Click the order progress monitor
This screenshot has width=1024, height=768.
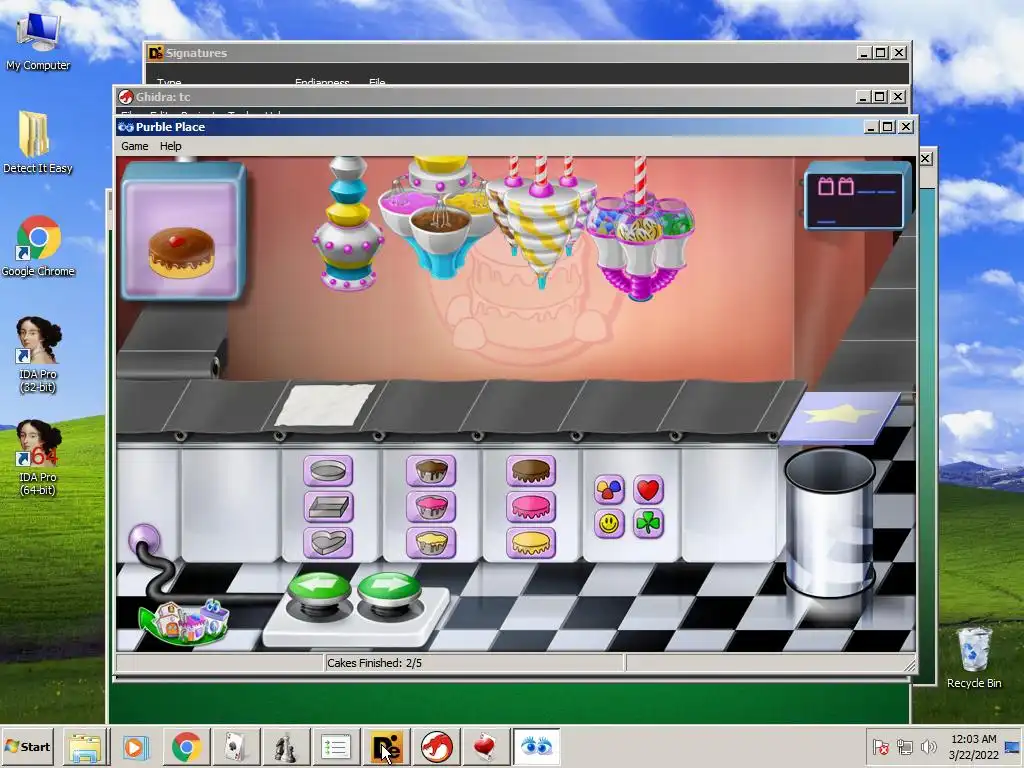point(856,197)
